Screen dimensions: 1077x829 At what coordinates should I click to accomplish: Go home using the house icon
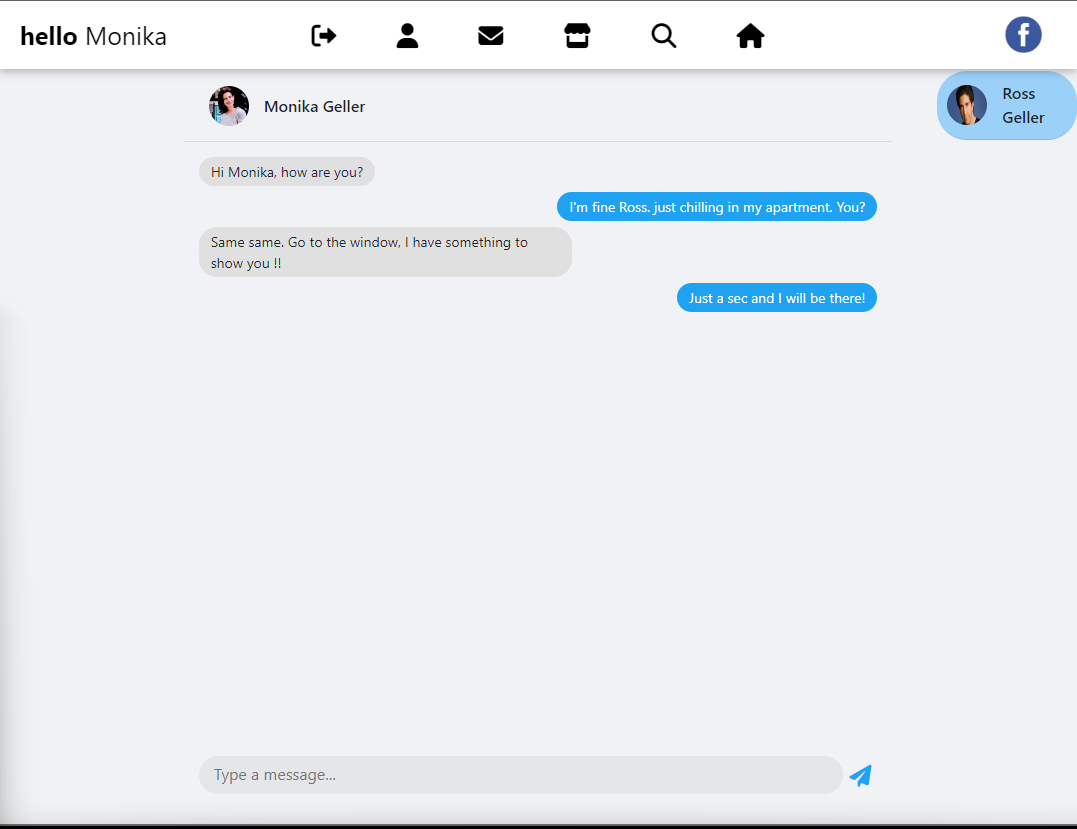[750, 35]
